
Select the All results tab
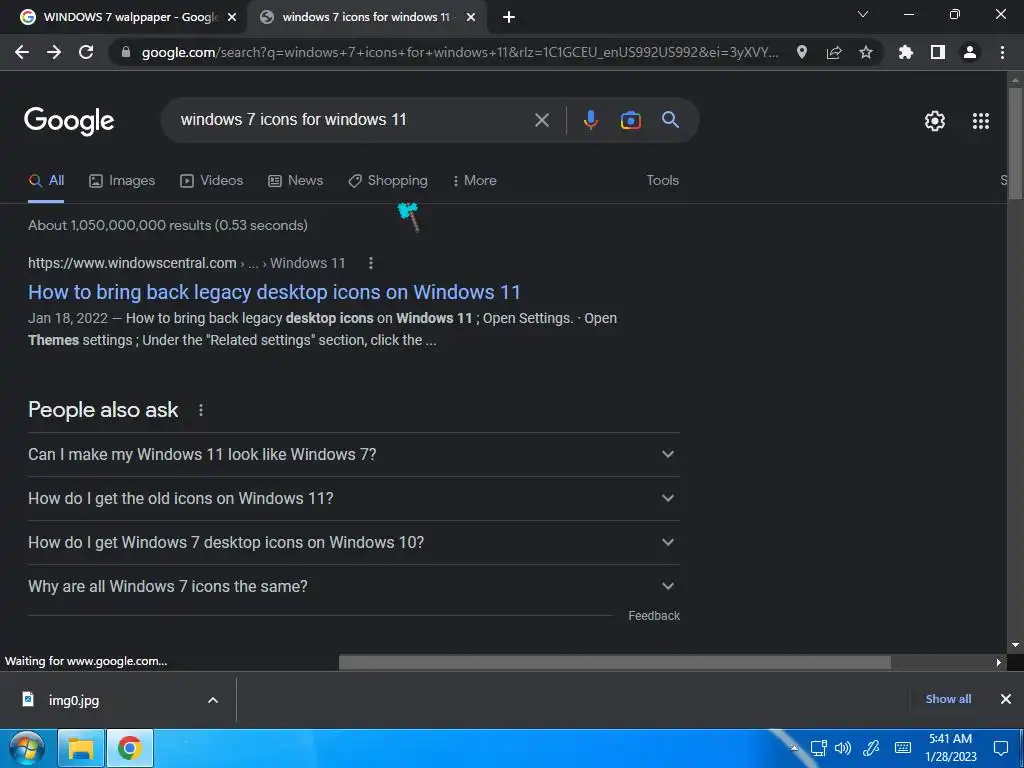(x=46, y=181)
